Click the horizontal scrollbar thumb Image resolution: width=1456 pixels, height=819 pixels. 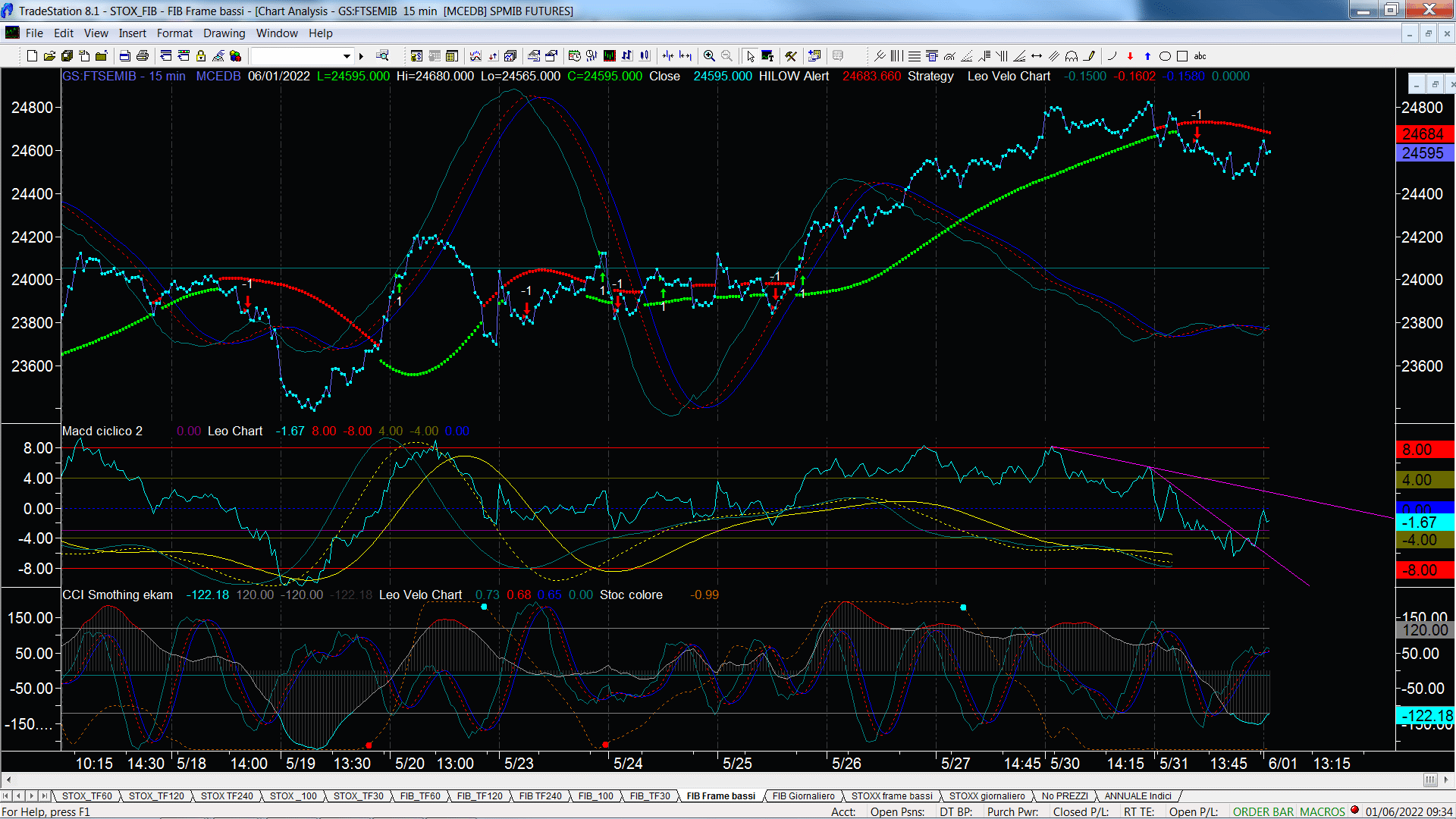coord(1430,780)
